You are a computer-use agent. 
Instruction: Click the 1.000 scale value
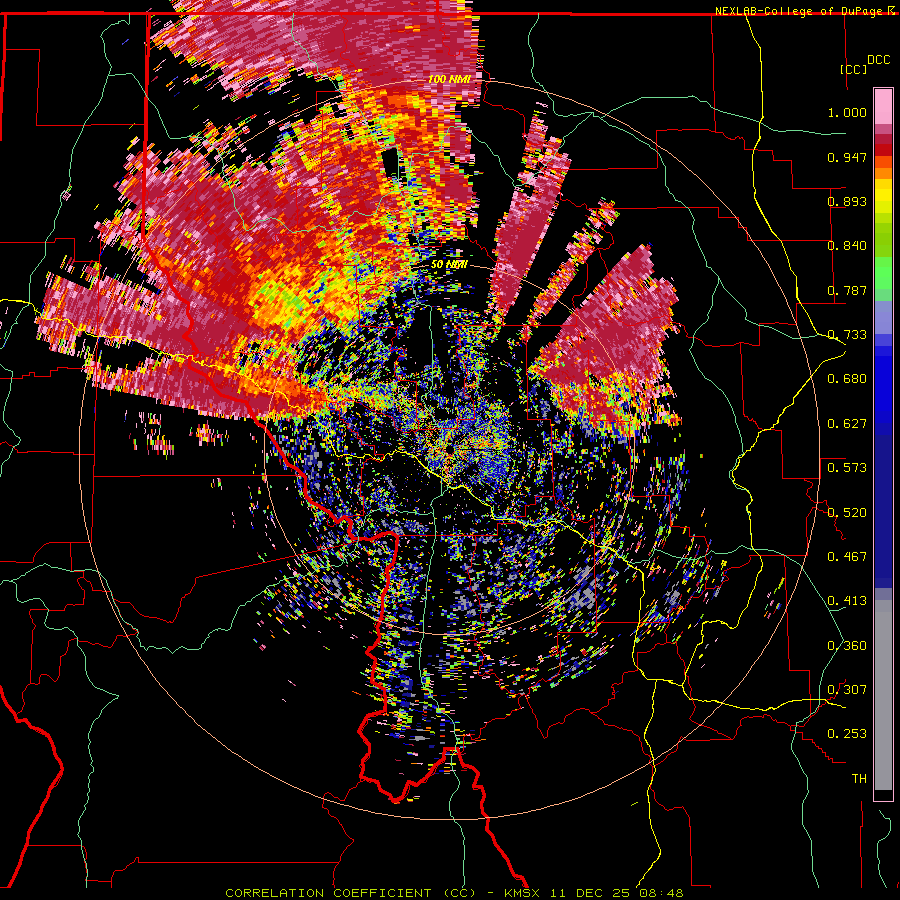pos(847,112)
